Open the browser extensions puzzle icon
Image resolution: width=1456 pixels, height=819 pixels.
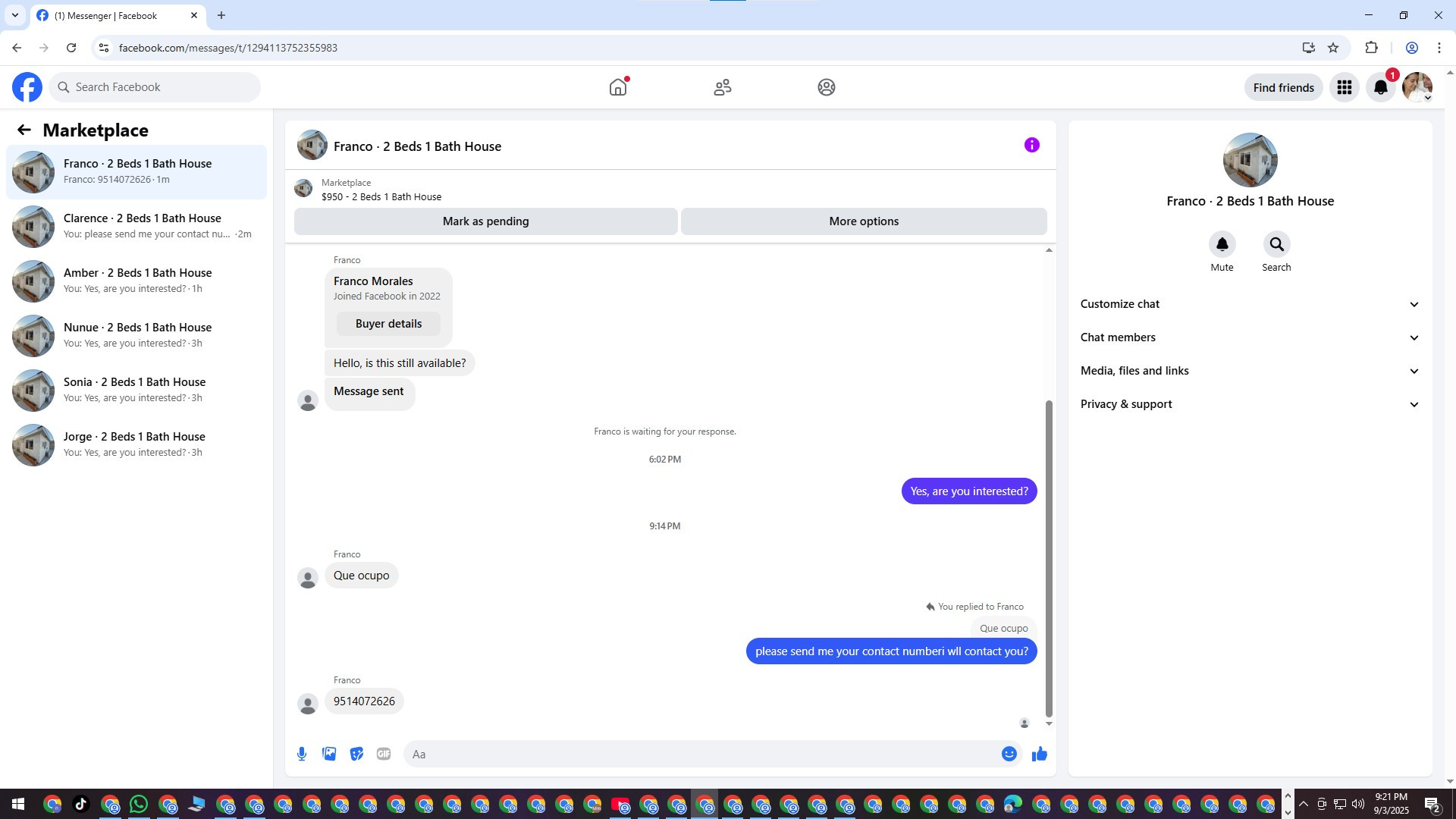[1371, 48]
